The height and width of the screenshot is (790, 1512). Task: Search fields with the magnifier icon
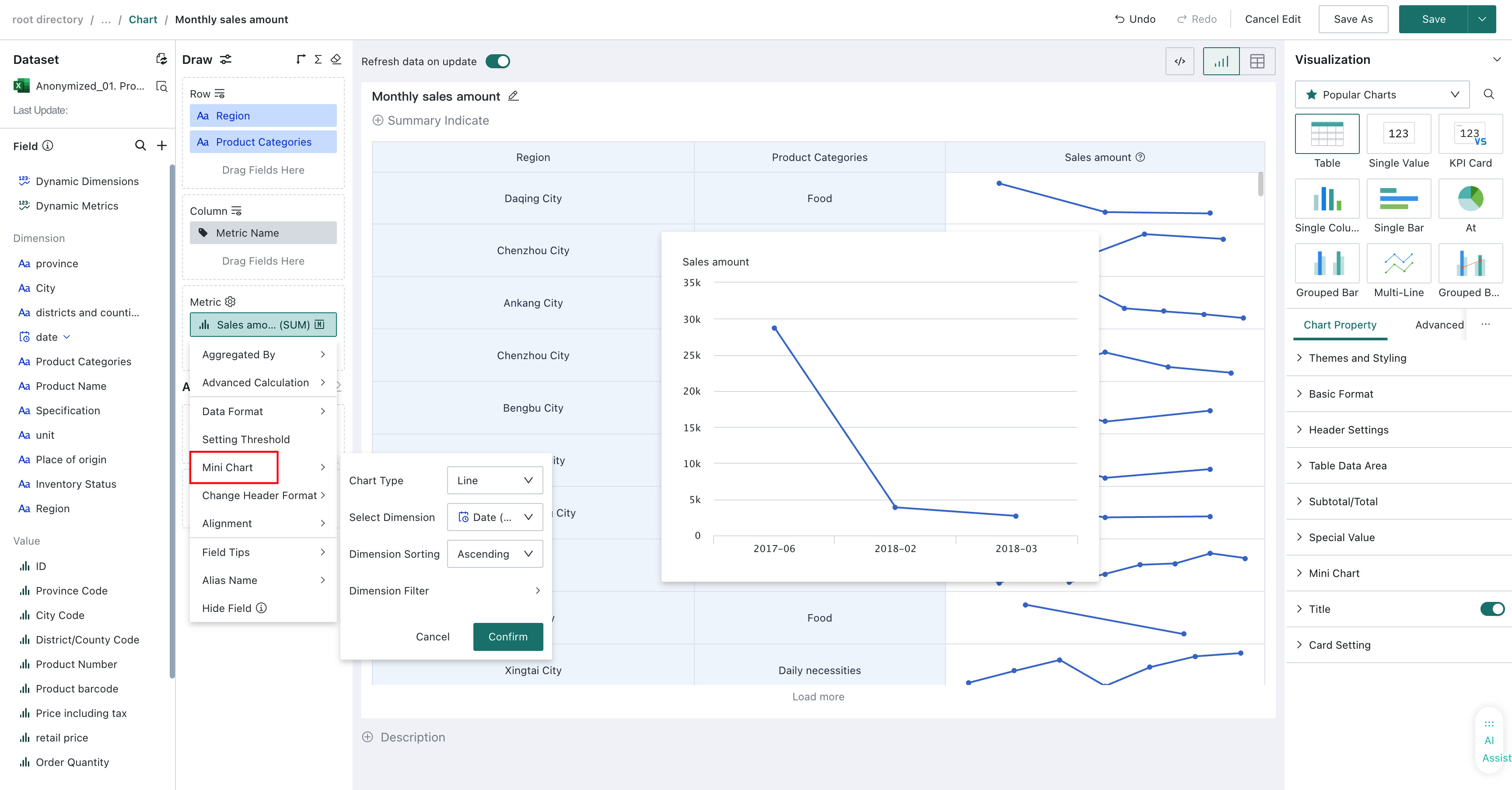point(140,146)
